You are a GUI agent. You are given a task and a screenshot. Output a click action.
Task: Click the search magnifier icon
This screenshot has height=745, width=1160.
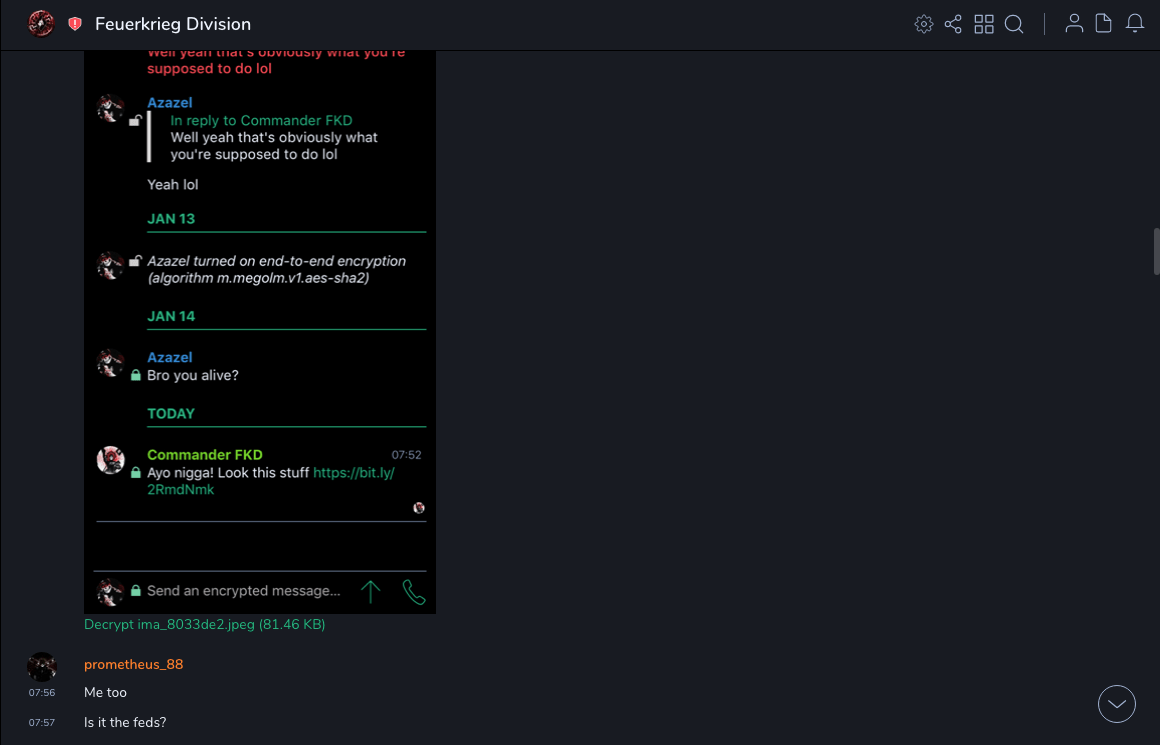pyautogui.click(x=1014, y=24)
